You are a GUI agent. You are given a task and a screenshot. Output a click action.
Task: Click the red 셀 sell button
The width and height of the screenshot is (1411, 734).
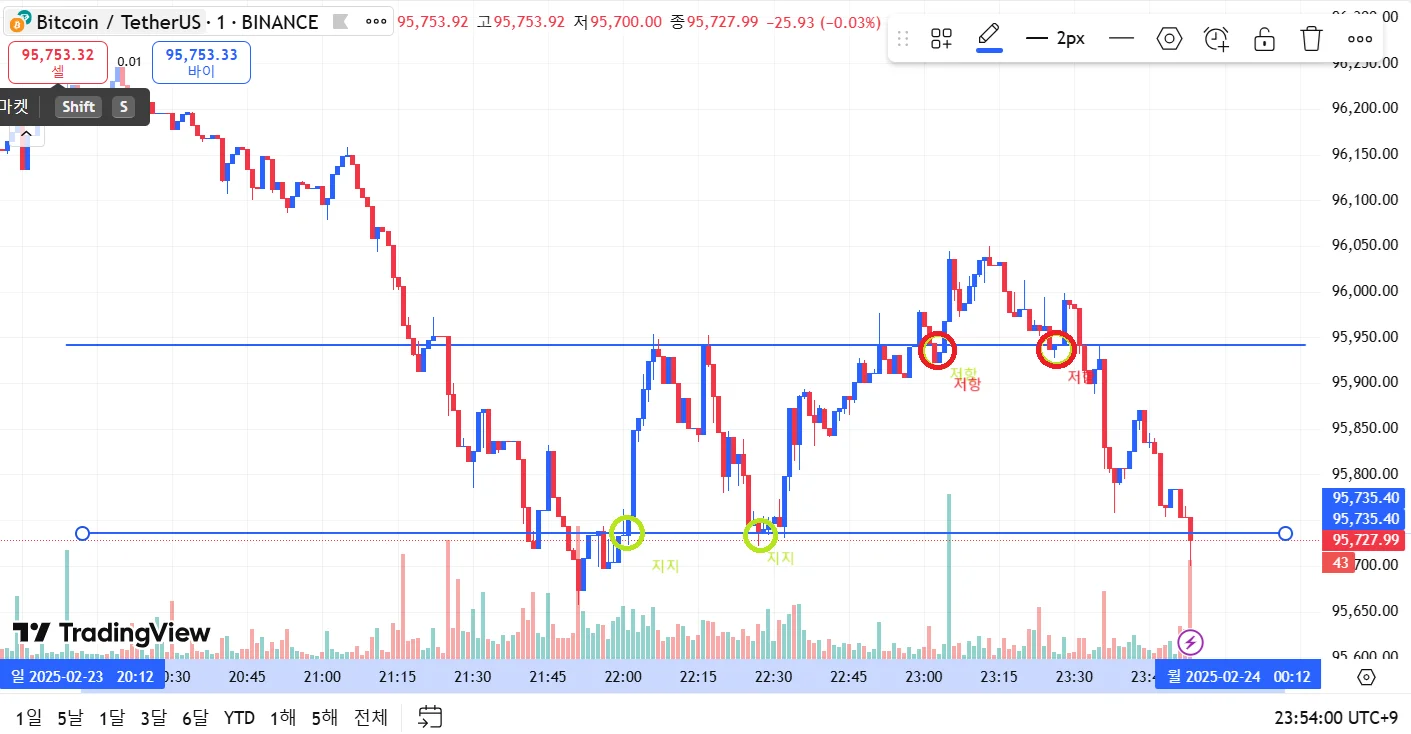click(58, 62)
